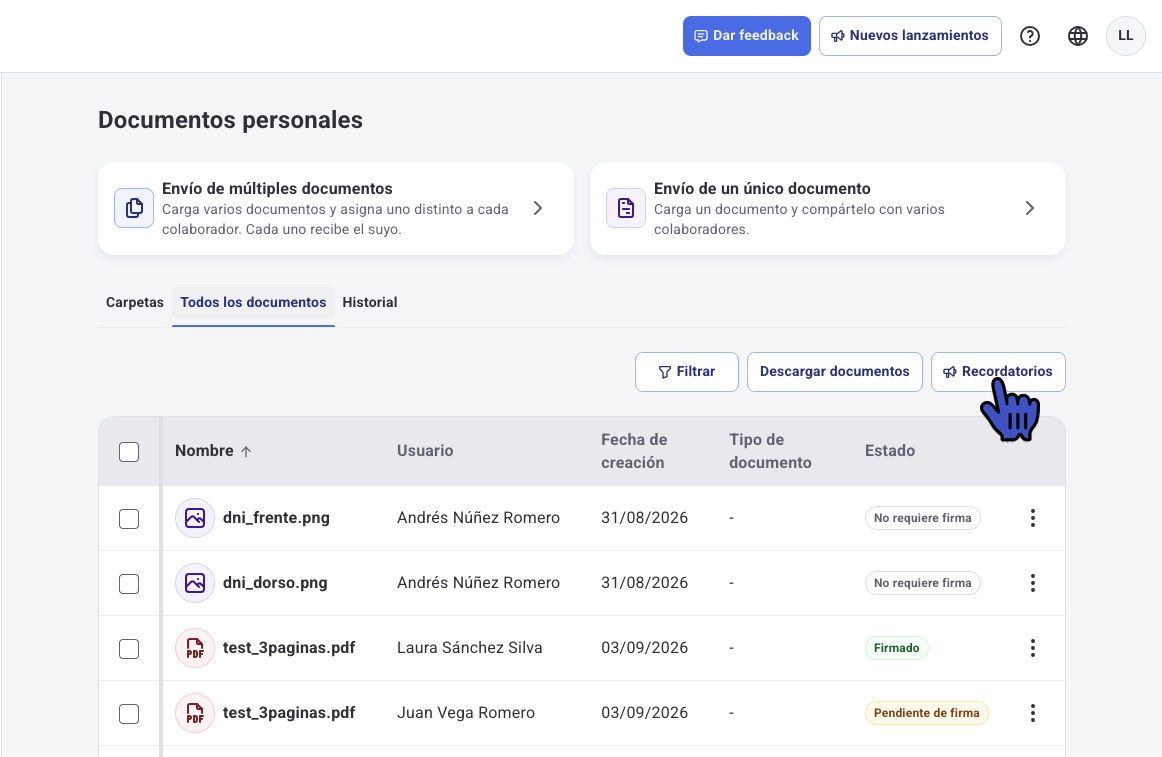
Task: Click file name dni_frente.png
Action: point(276,518)
